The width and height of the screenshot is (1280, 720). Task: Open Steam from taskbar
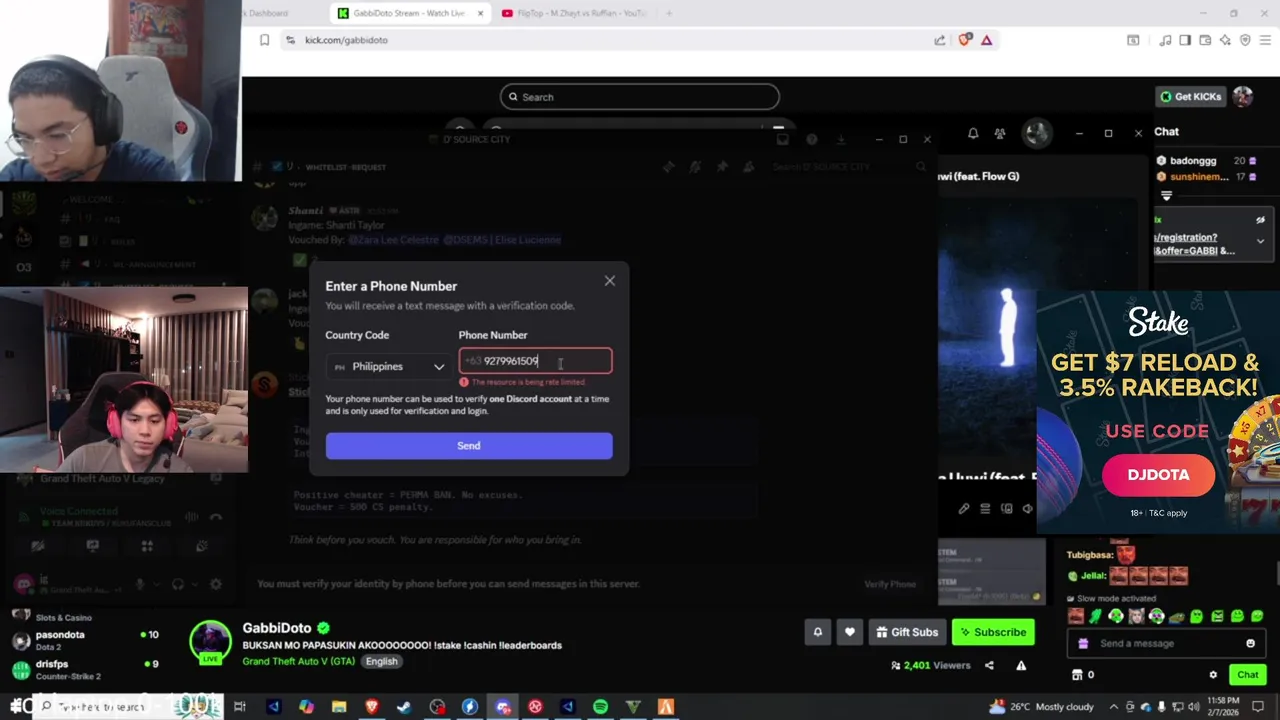(x=404, y=707)
